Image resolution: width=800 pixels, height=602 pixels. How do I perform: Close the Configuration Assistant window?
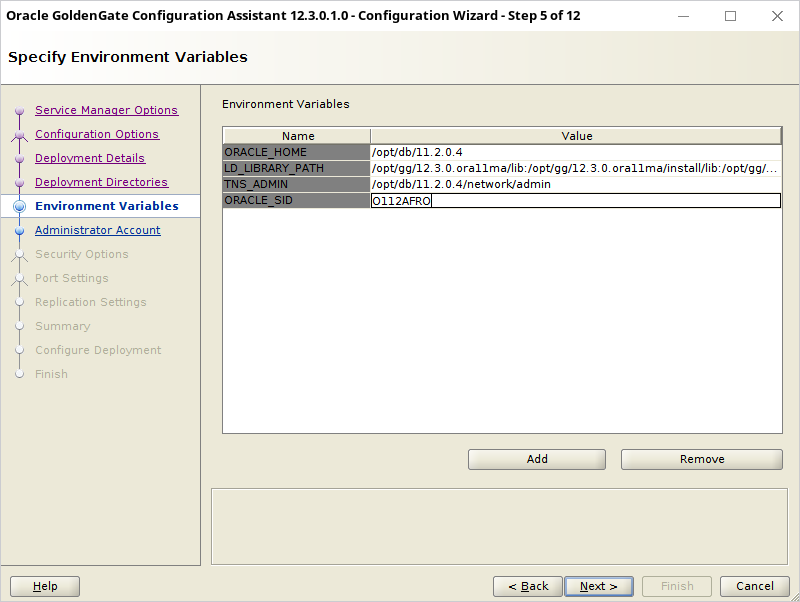[777, 16]
